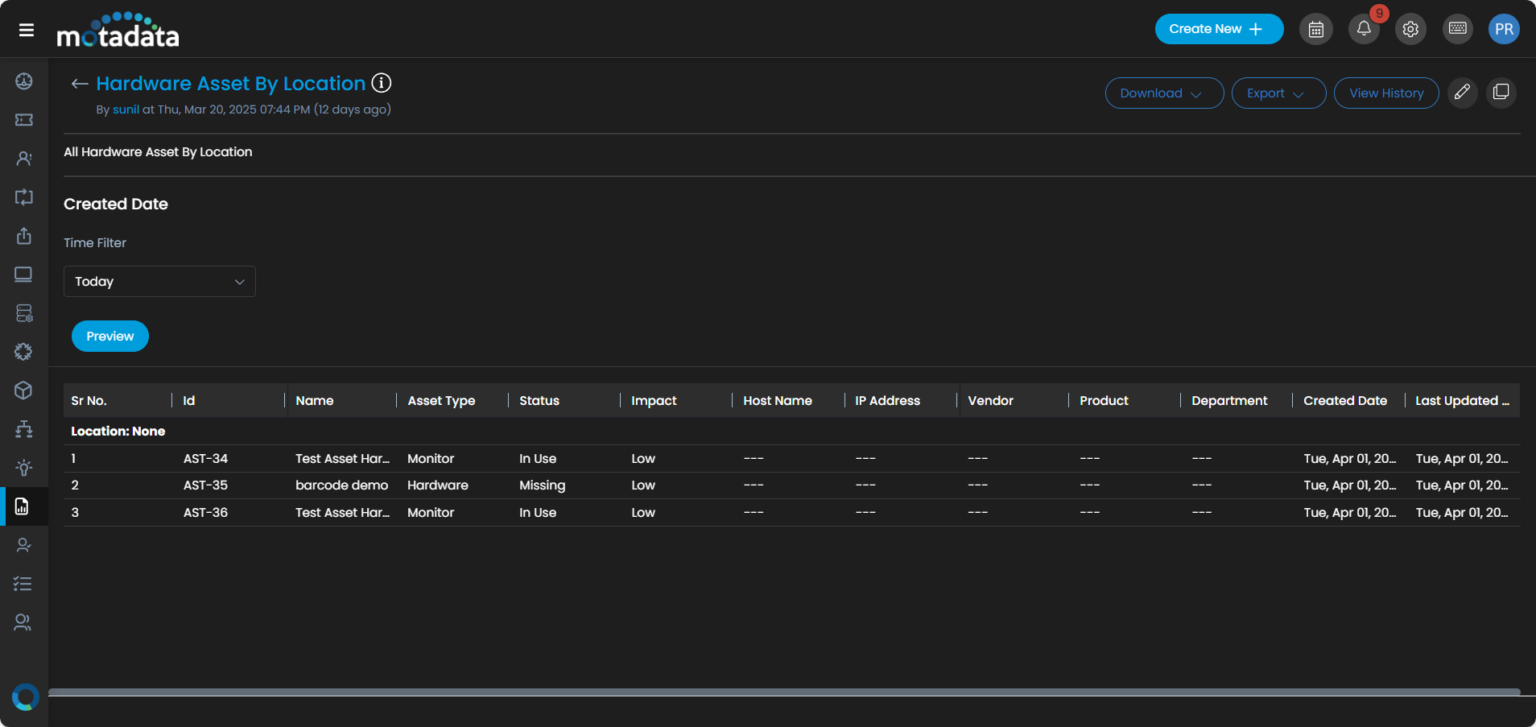Open the task checklist sidebar icon
Image resolution: width=1536 pixels, height=727 pixels.
click(x=24, y=583)
